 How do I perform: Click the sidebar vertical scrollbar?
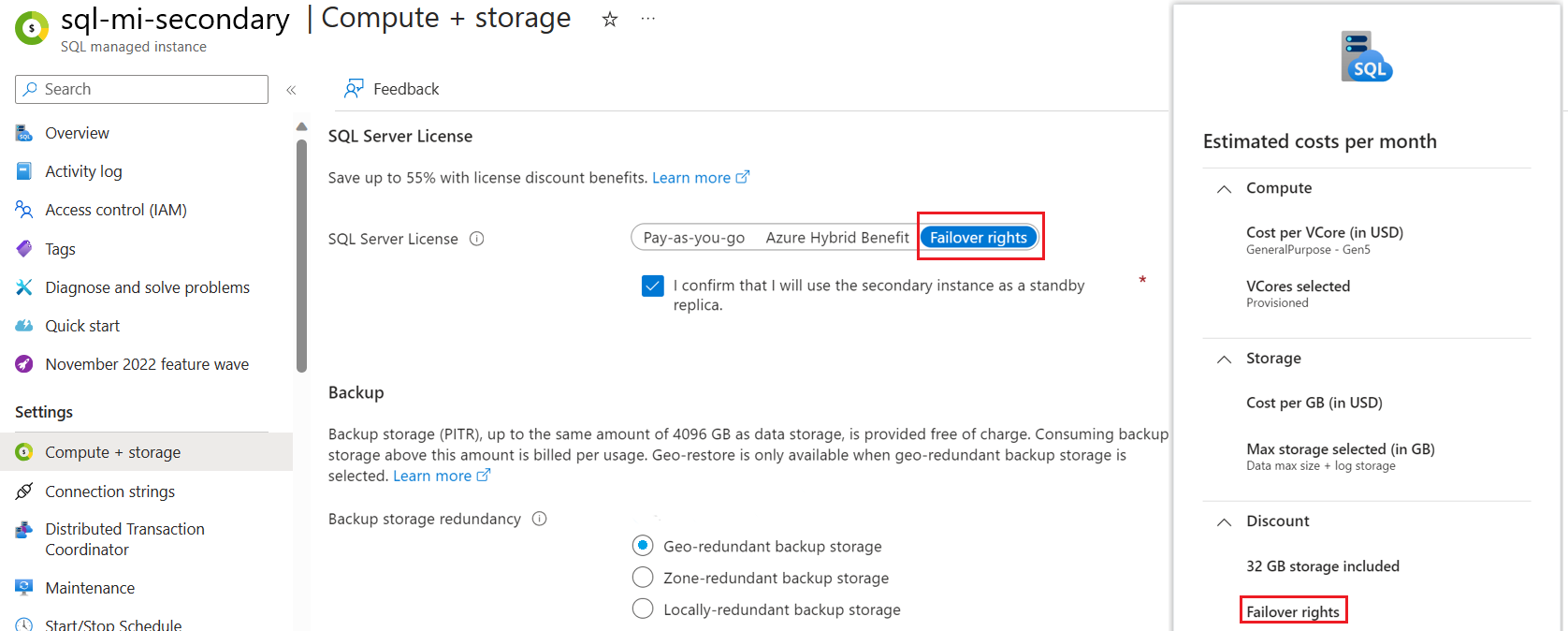[x=301, y=253]
